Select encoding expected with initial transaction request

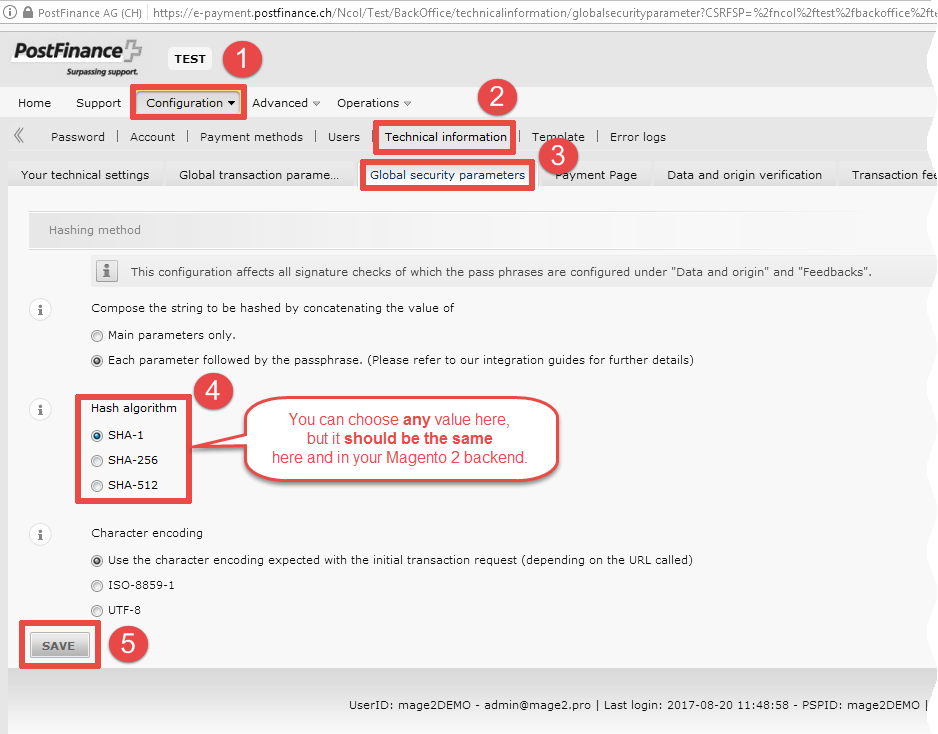coord(97,561)
